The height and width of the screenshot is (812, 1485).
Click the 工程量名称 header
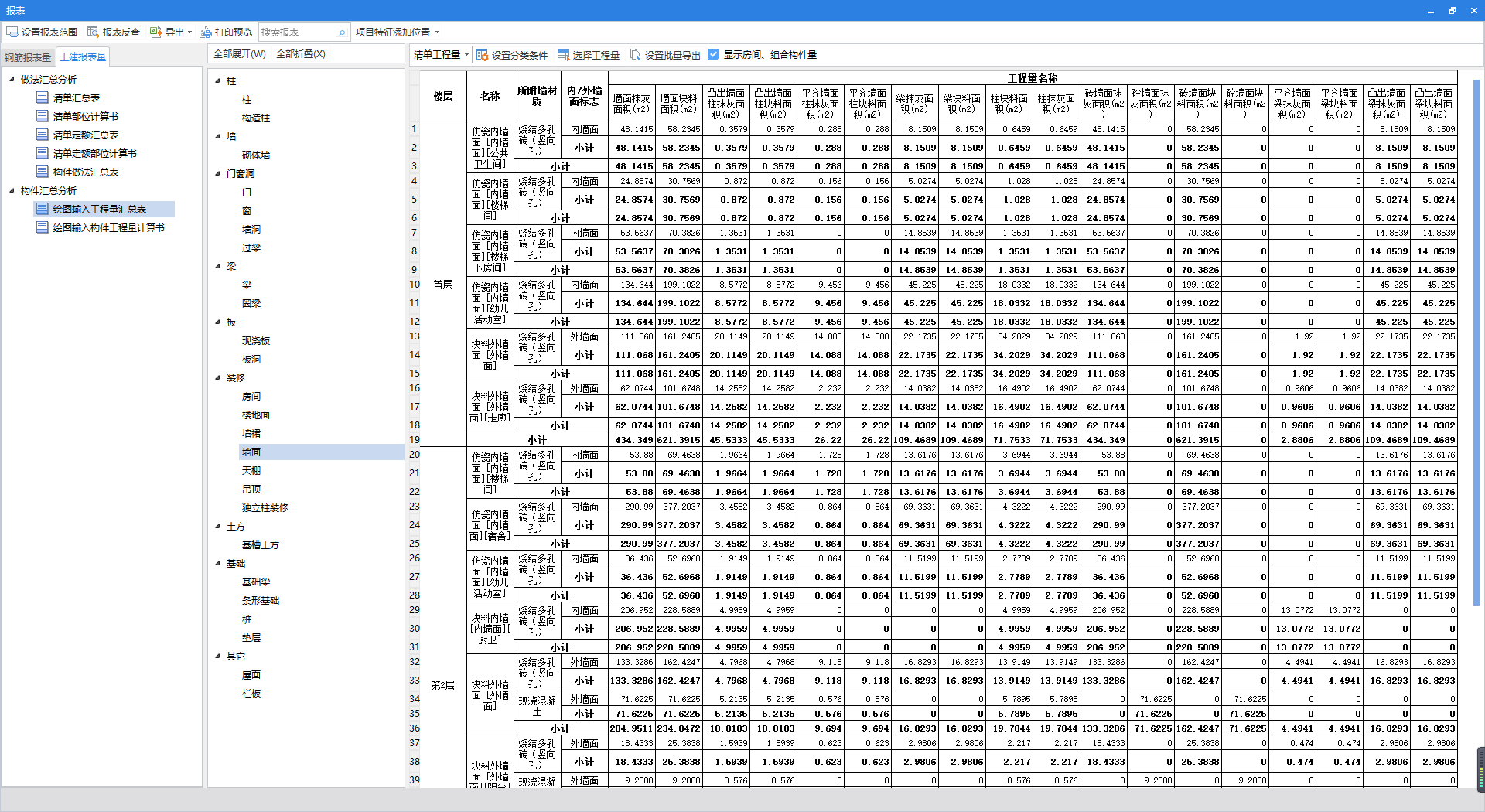[1033, 78]
